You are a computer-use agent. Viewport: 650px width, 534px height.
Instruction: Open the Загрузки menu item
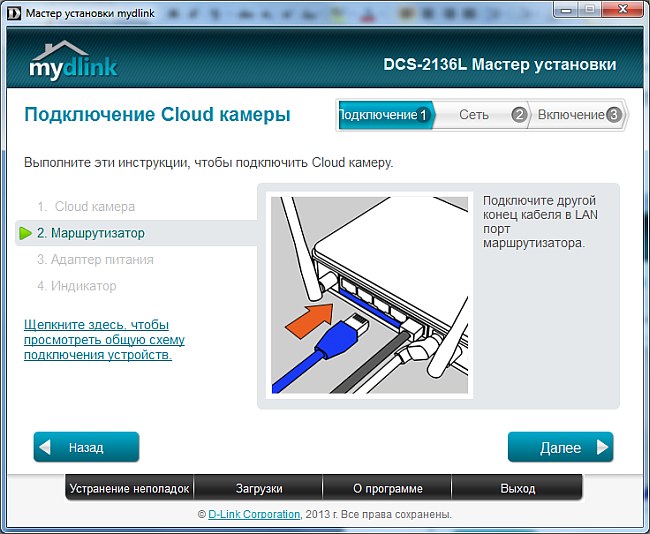(x=258, y=489)
